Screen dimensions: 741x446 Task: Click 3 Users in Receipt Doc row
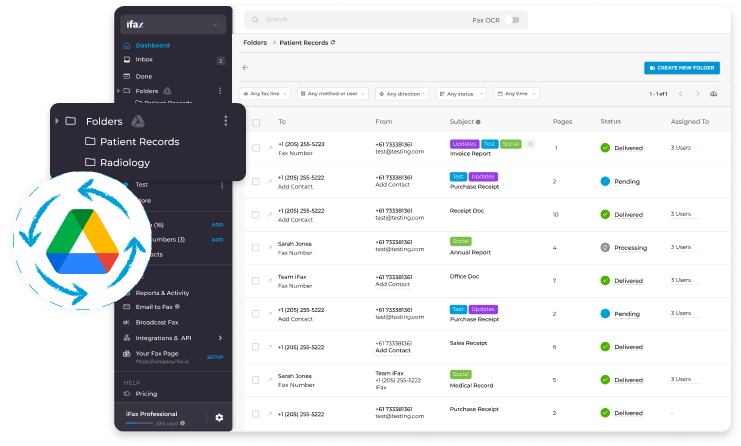681,214
